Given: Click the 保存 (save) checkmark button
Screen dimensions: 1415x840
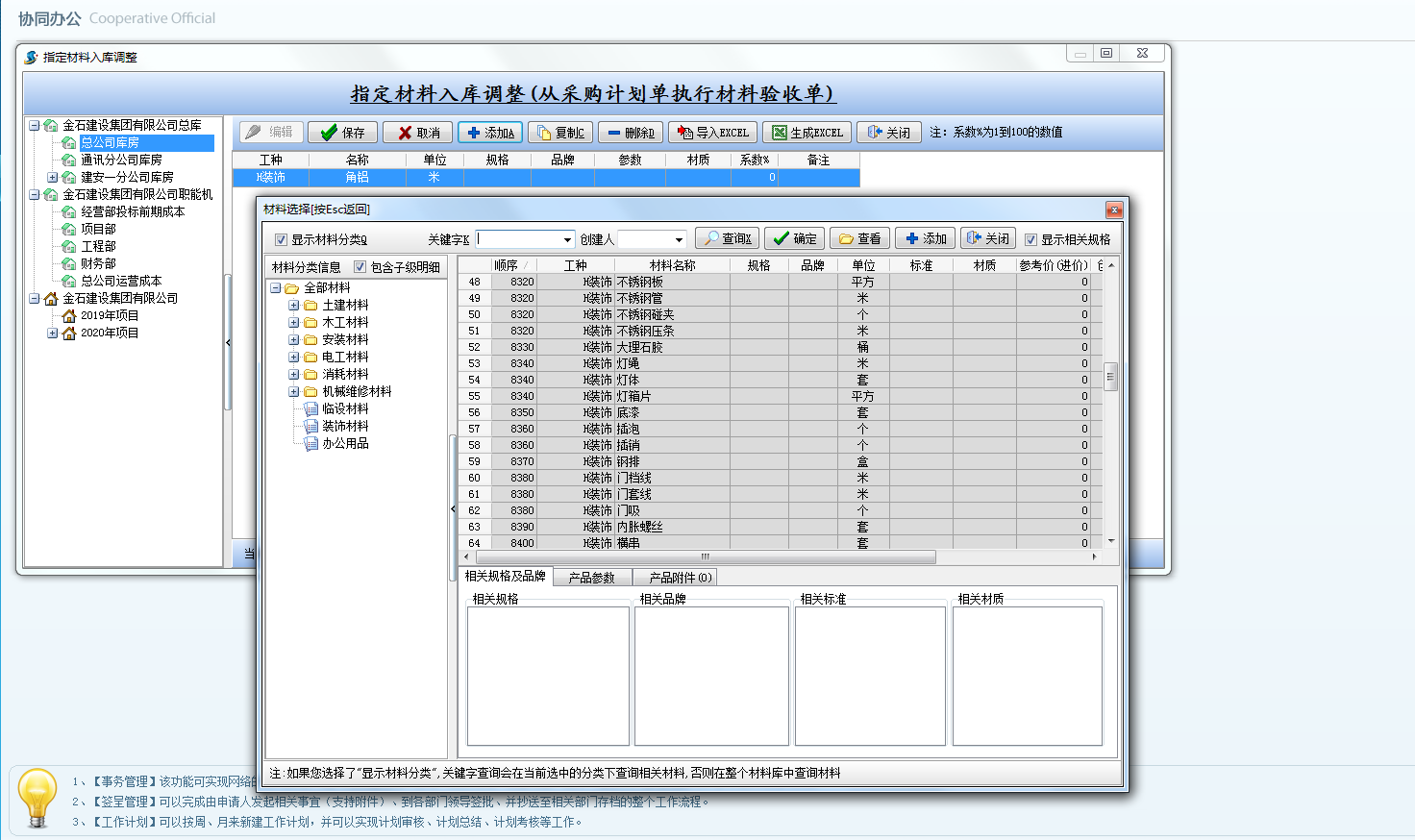Looking at the screenshot, I should 342,133.
